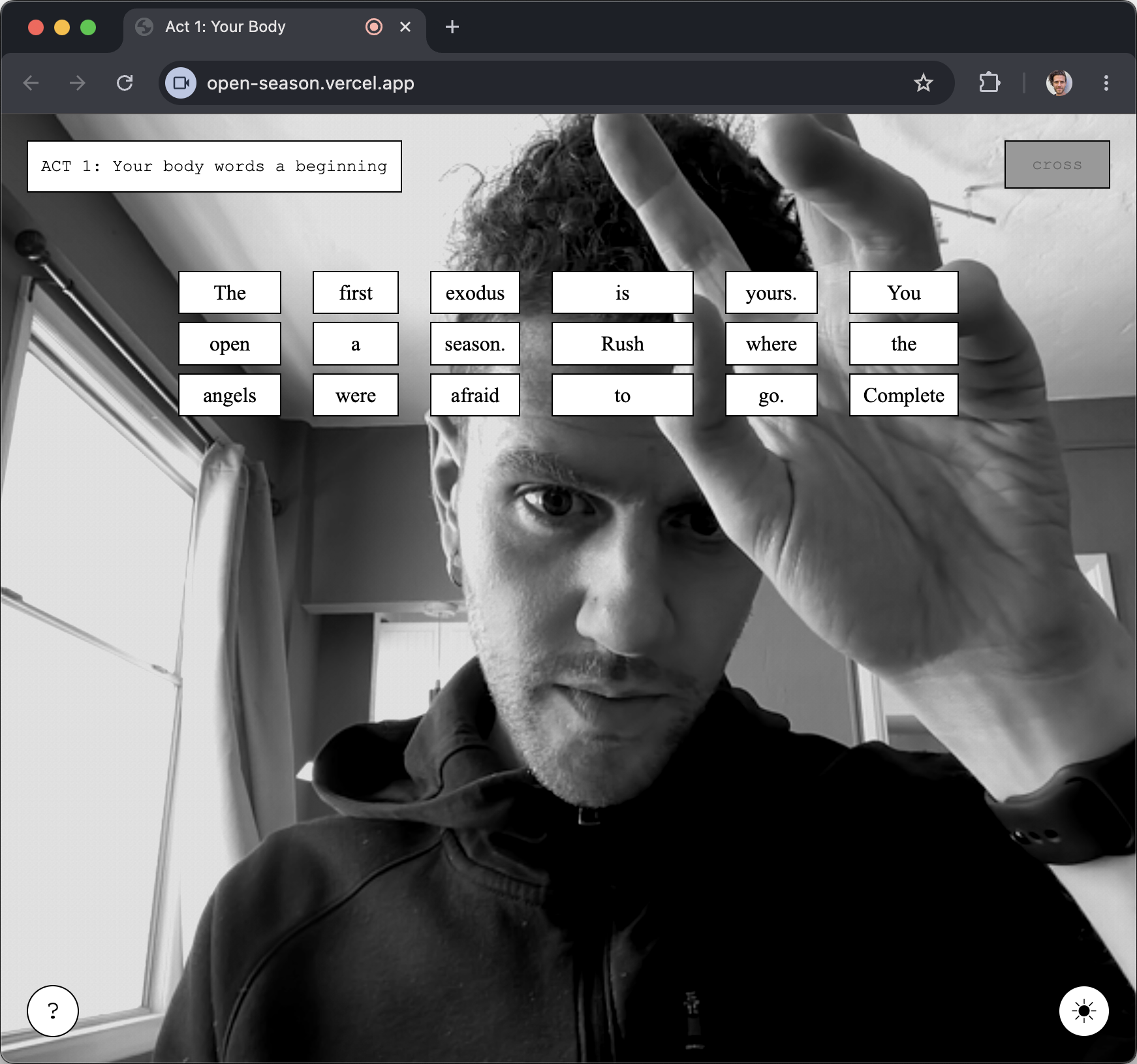
Task: Click the tab's globe favicon
Action: [144, 27]
